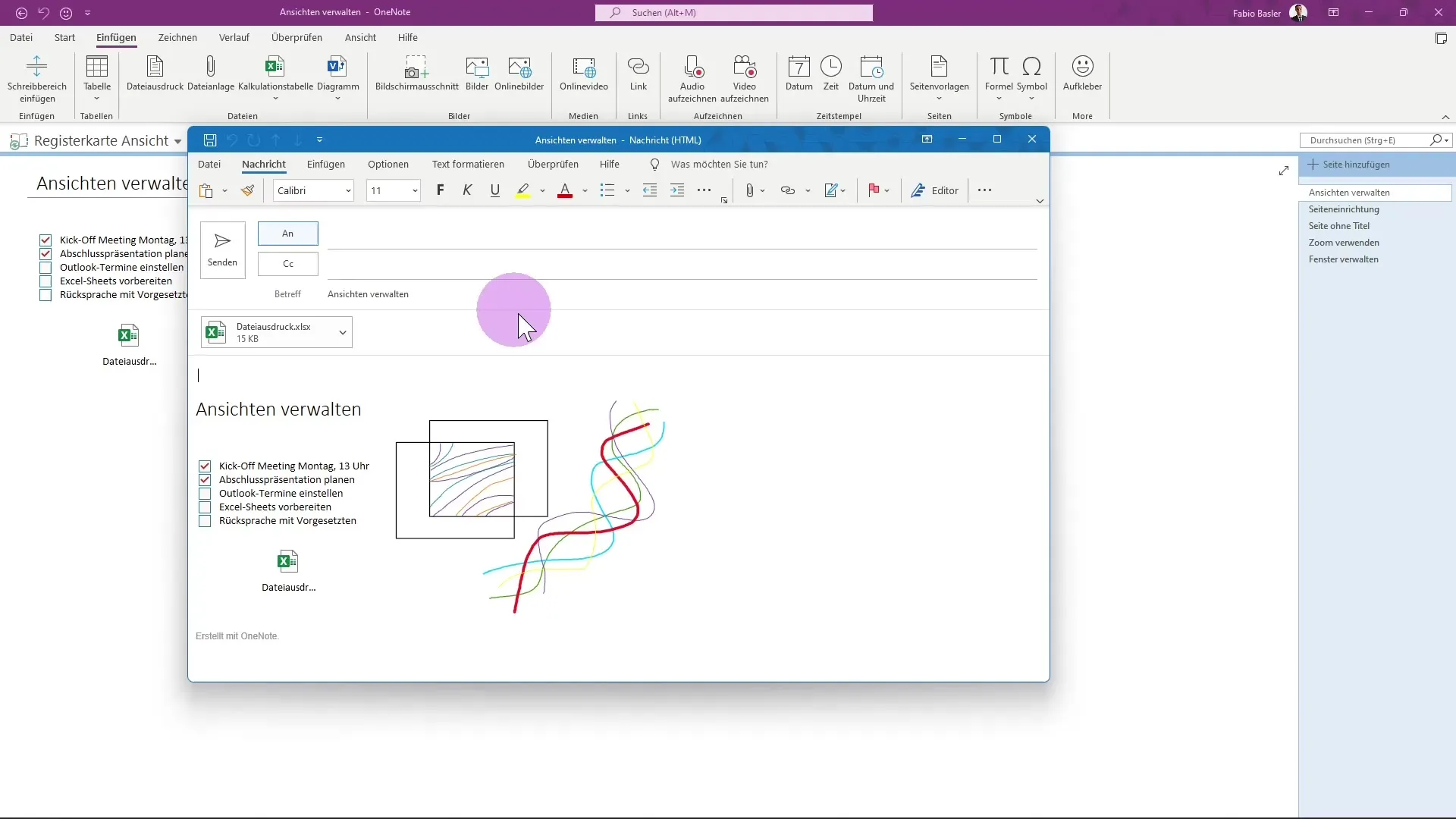
Task: Decrease indent in message toolbar
Action: (650, 190)
